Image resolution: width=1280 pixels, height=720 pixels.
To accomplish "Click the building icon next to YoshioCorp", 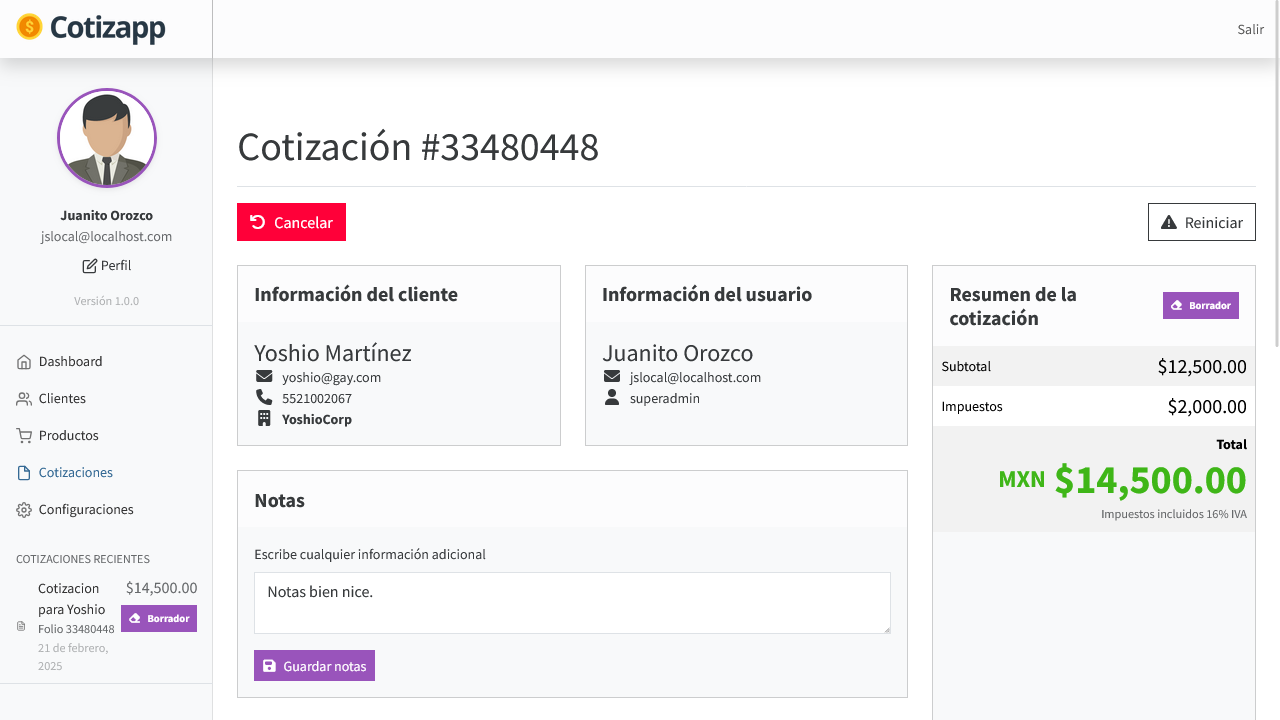I will 264,419.
